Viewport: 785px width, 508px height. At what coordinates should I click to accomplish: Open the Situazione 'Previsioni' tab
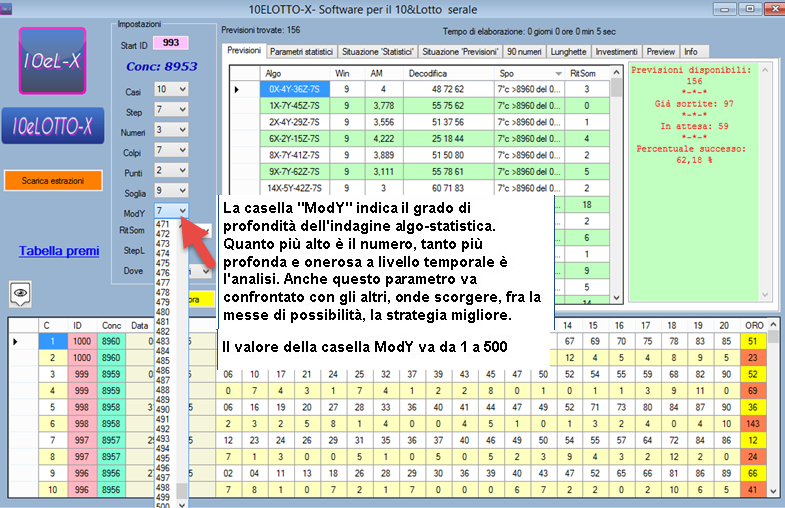point(460,52)
